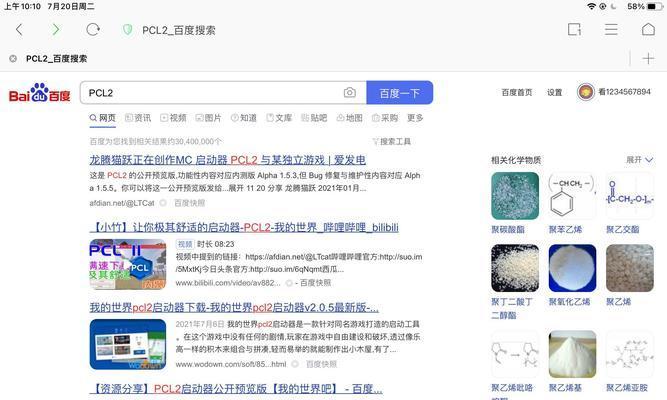Open the 龙腾猫跃 爱发电 result link
This screenshot has height=400, width=667.
pyautogui.click(x=228, y=160)
